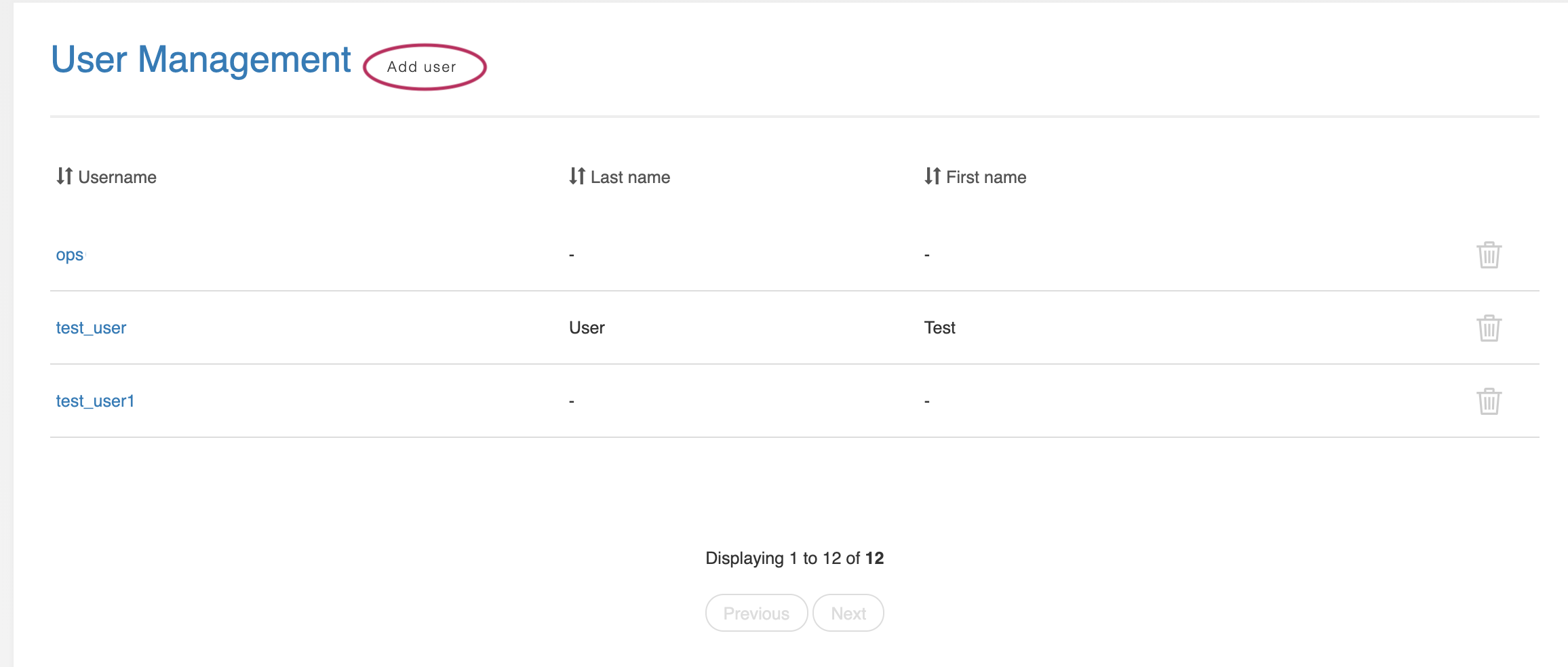Click the "Displaying 1 to 12" pagination text
Screen dimensions: 1568x667
pos(773,559)
